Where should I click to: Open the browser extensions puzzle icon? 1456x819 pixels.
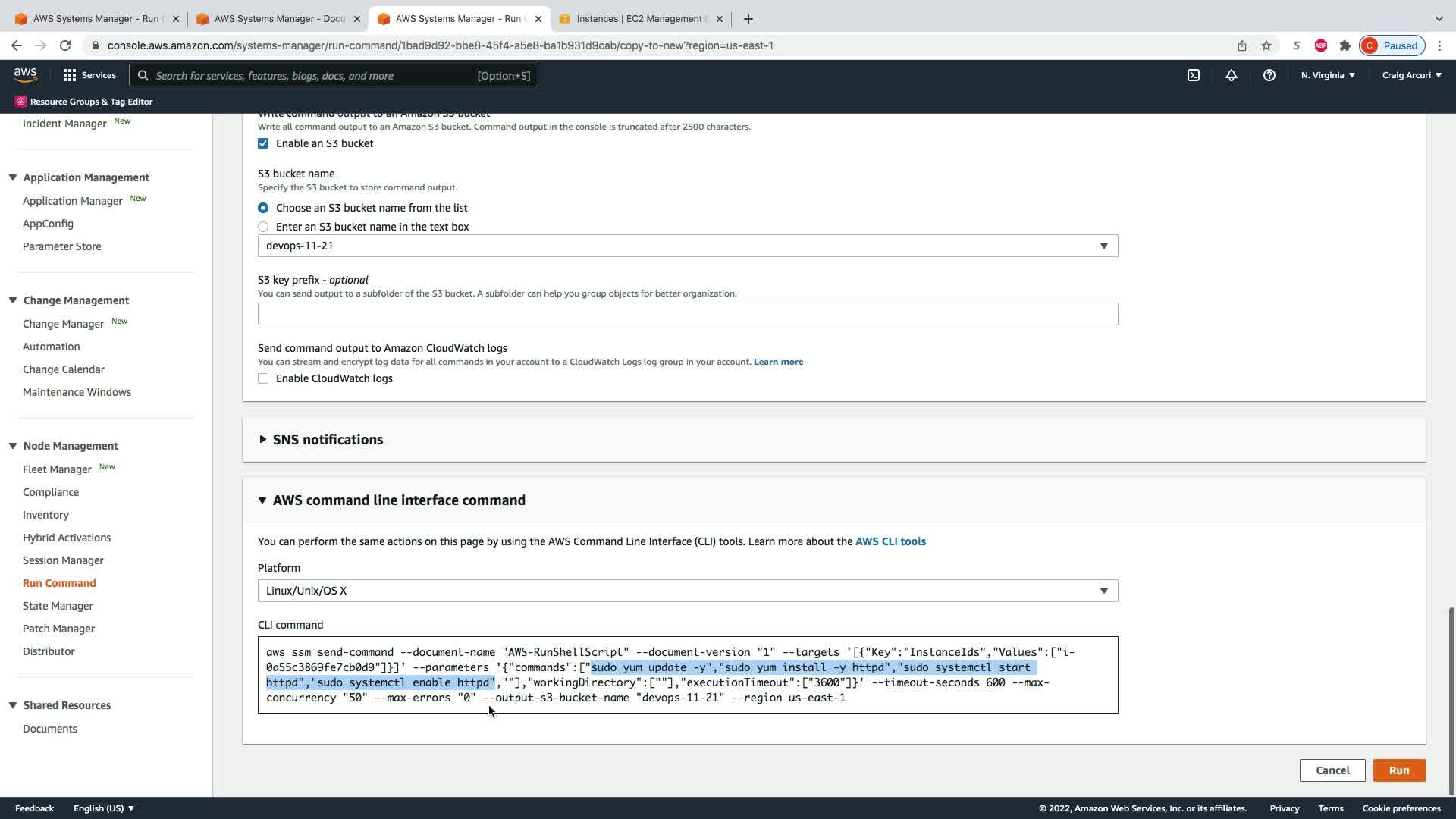tap(1345, 45)
